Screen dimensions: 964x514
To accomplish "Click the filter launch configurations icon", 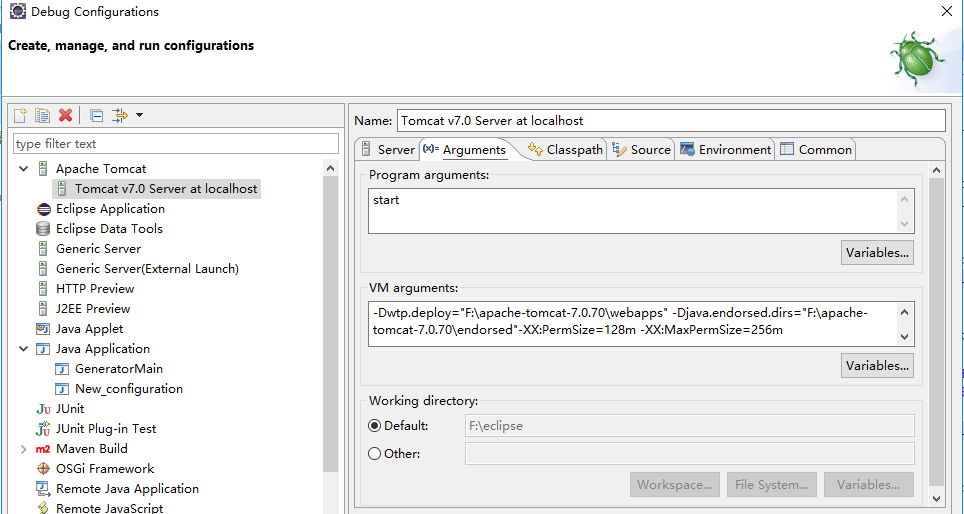I will [x=120, y=115].
